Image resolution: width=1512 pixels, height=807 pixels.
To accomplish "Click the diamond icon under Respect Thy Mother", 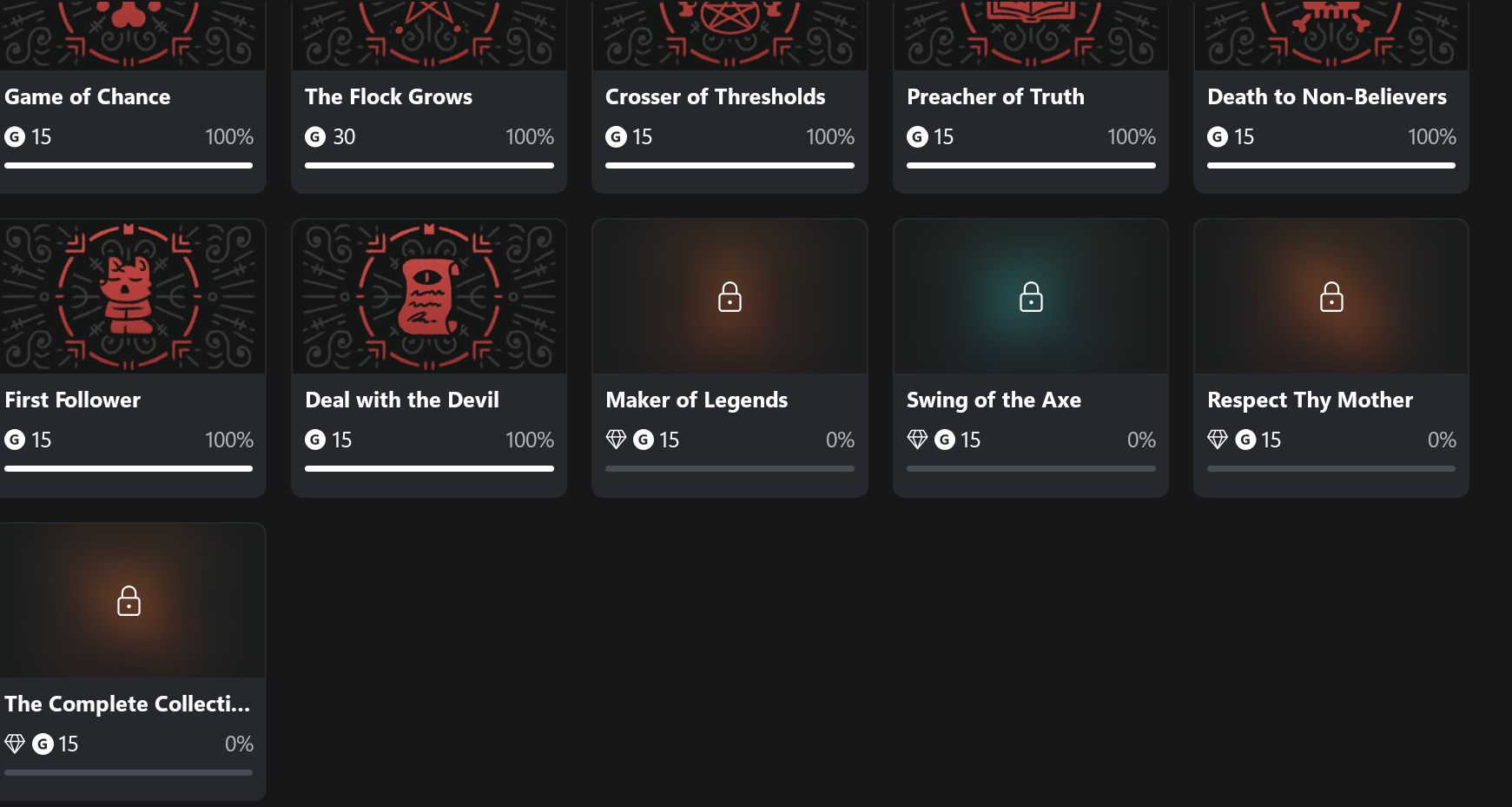I will pos(1218,440).
